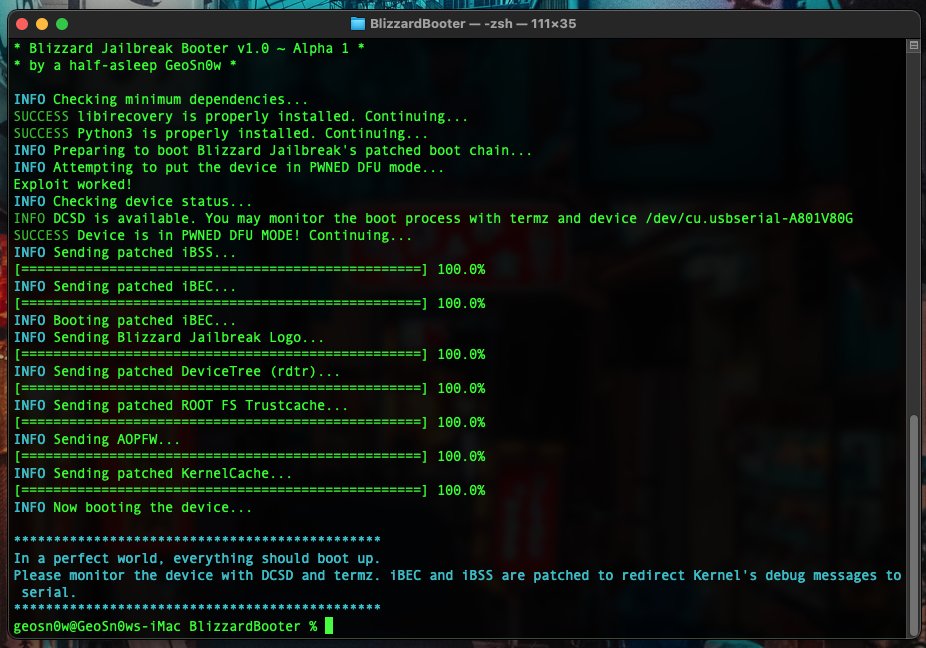Click the progress bar under 'ROOT FS Trustcache'
This screenshot has width=926, height=648.
click(220, 423)
